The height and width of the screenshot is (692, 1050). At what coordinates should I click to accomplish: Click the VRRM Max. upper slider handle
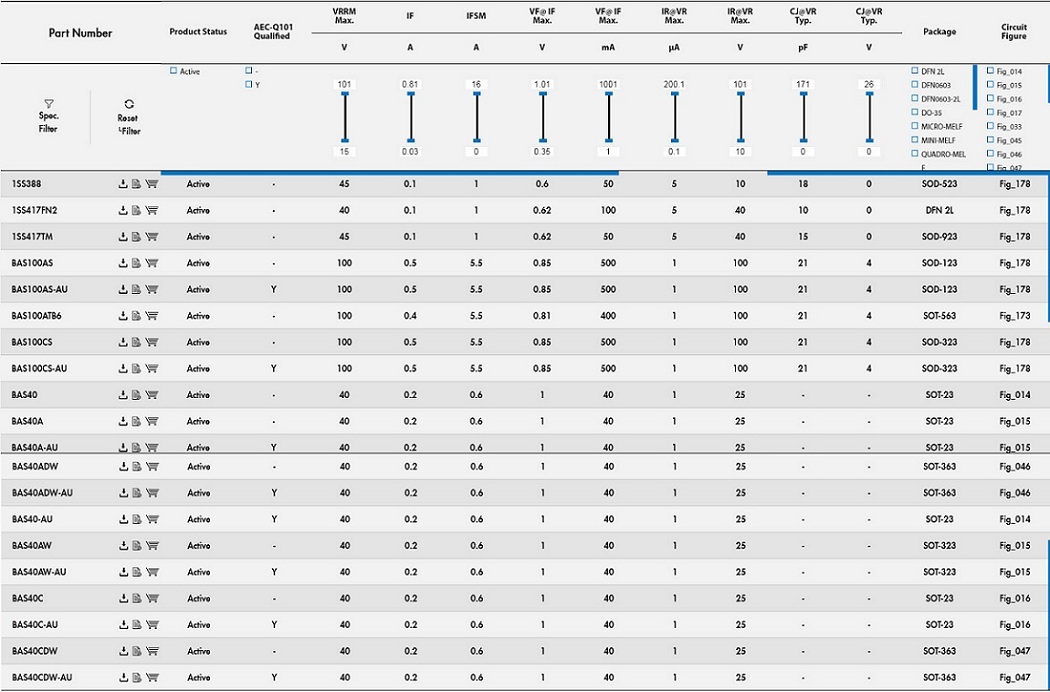click(x=345, y=94)
